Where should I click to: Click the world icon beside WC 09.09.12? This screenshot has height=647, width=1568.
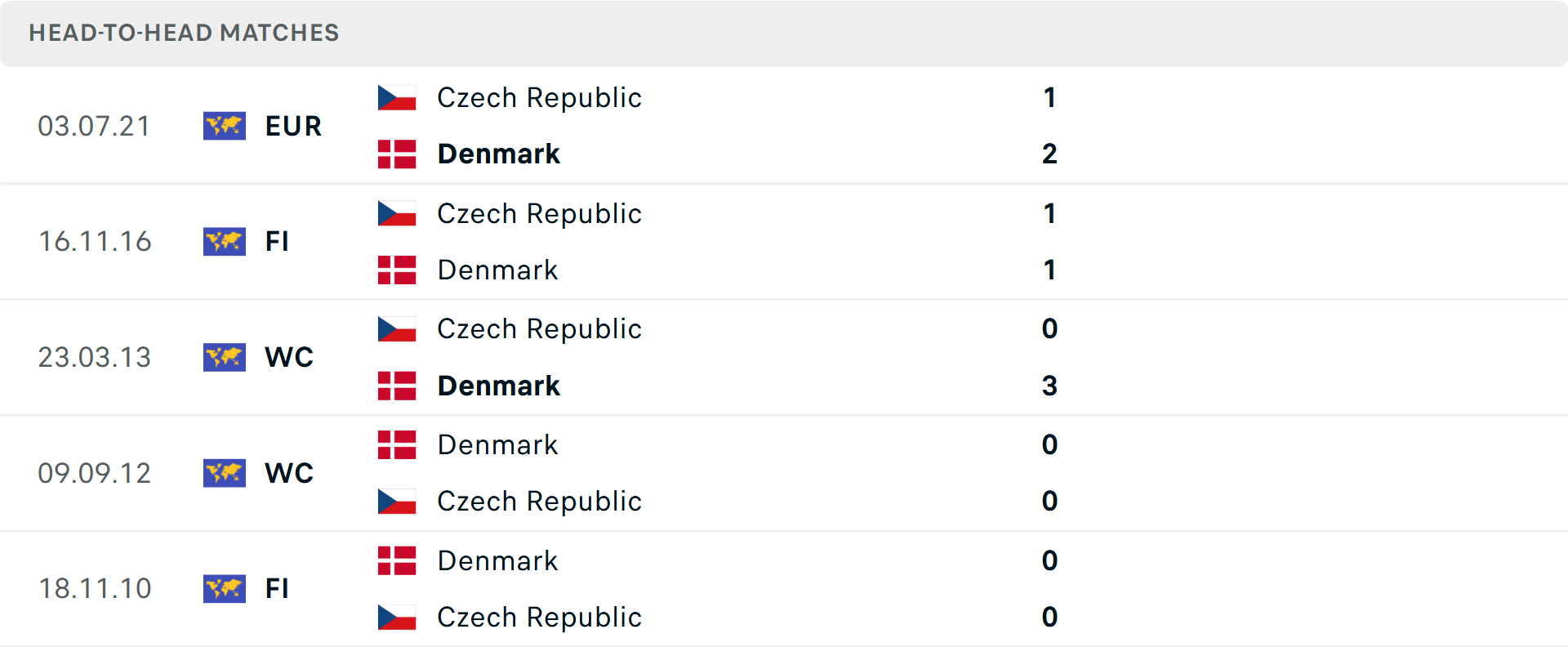tap(225, 473)
